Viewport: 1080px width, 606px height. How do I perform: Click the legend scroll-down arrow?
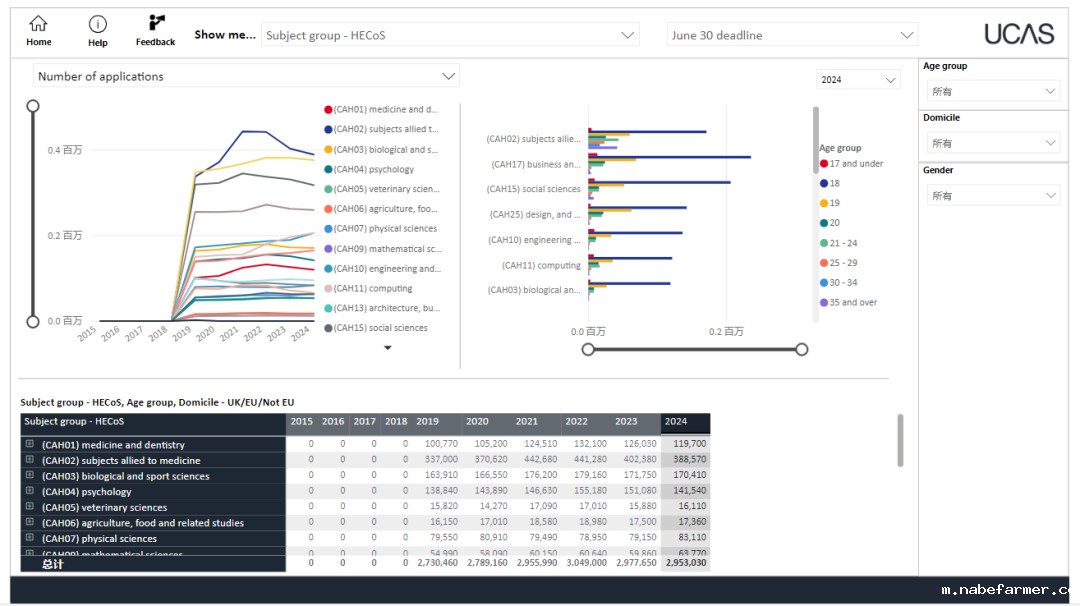pos(388,348)
